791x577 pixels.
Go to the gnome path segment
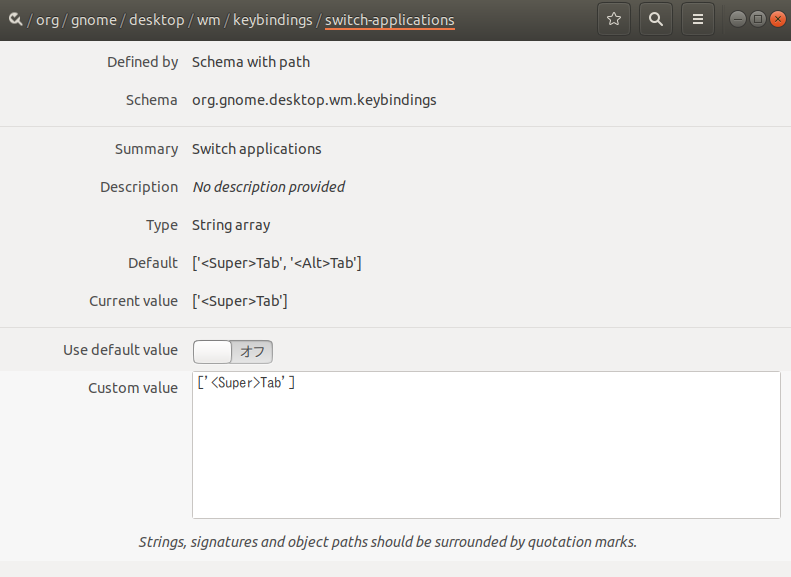pos(94,20)
